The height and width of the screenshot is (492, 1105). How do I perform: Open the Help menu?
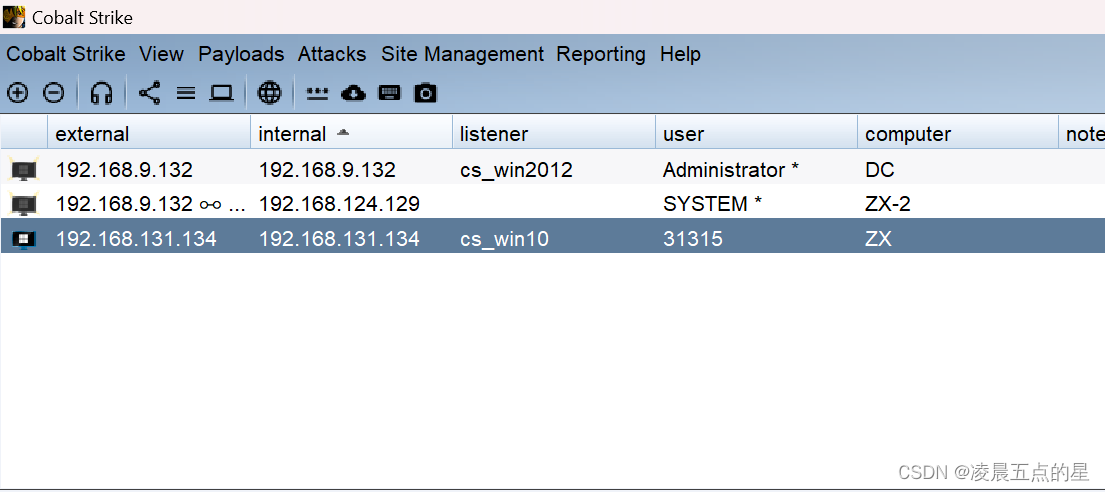click(680, 54)
